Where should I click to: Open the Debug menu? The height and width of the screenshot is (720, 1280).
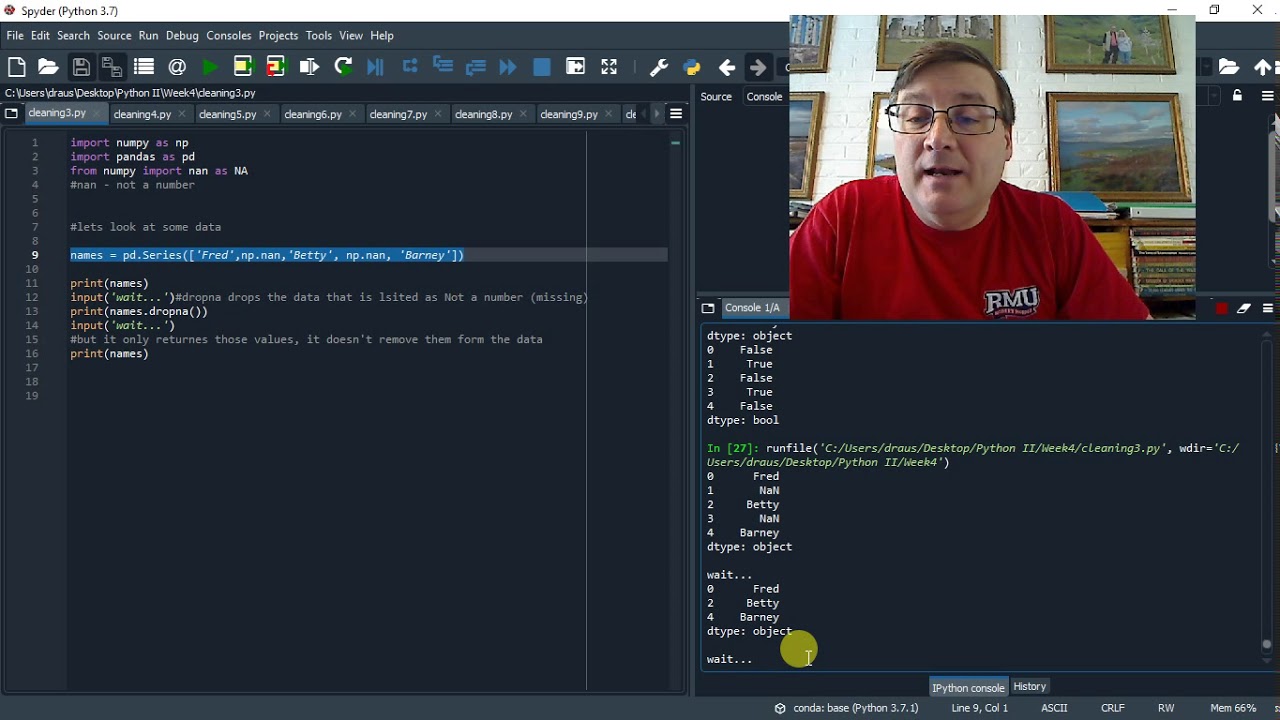pos(182,35)
